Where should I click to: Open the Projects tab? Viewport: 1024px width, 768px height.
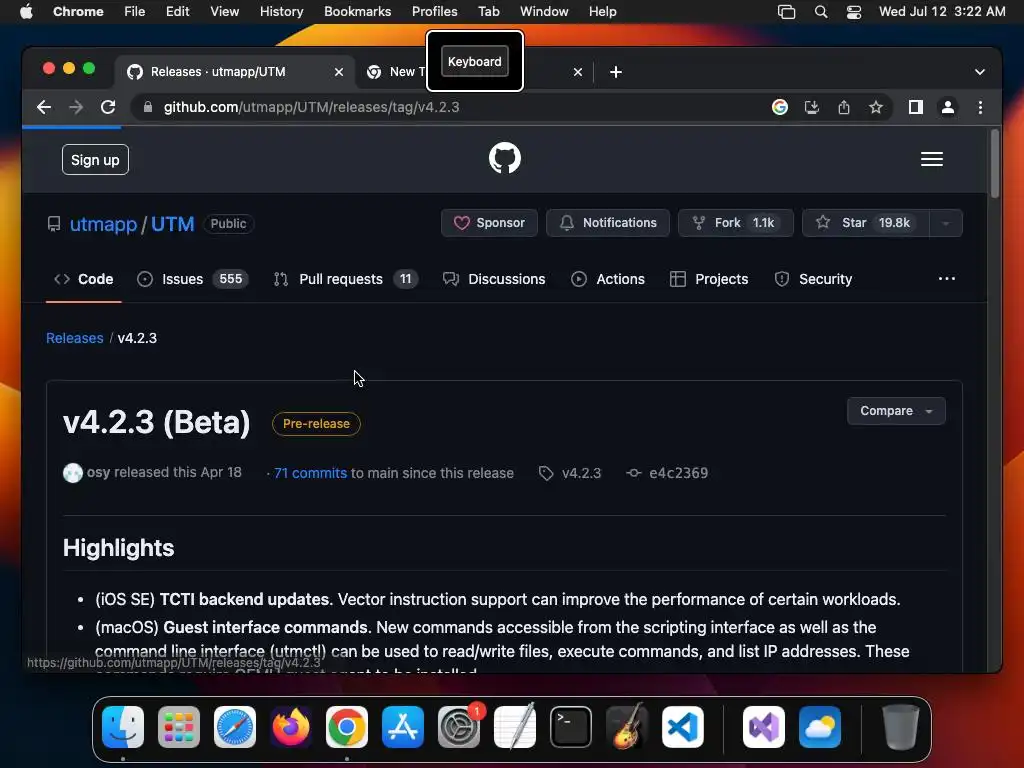709,279
